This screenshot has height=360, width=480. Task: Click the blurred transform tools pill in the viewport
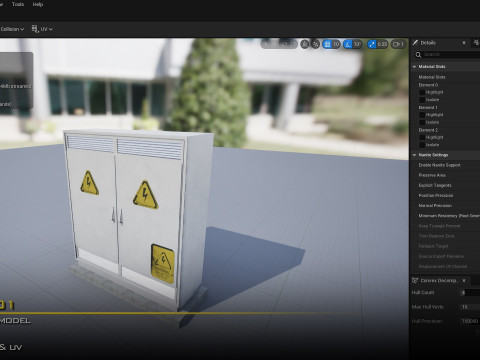(279, 44)
